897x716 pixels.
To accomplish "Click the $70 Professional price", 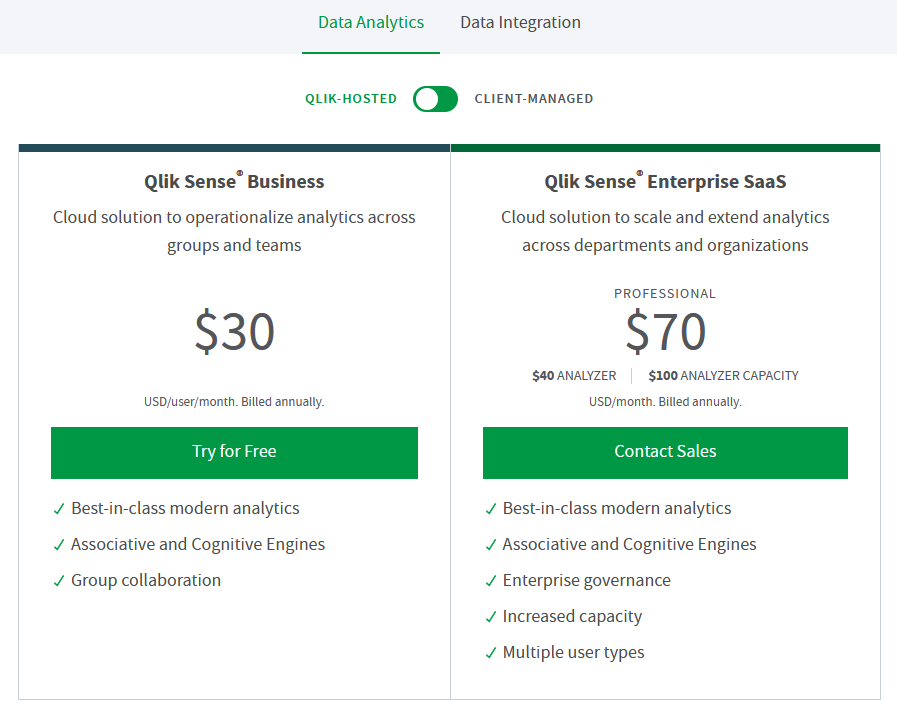I will (x=665, y=331).
